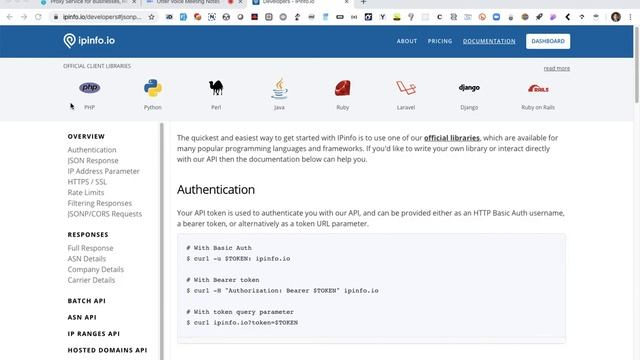This screenshot has height=360, width=640.
Task: Click the RESPONSES sidebar heading
Action: 88,235
